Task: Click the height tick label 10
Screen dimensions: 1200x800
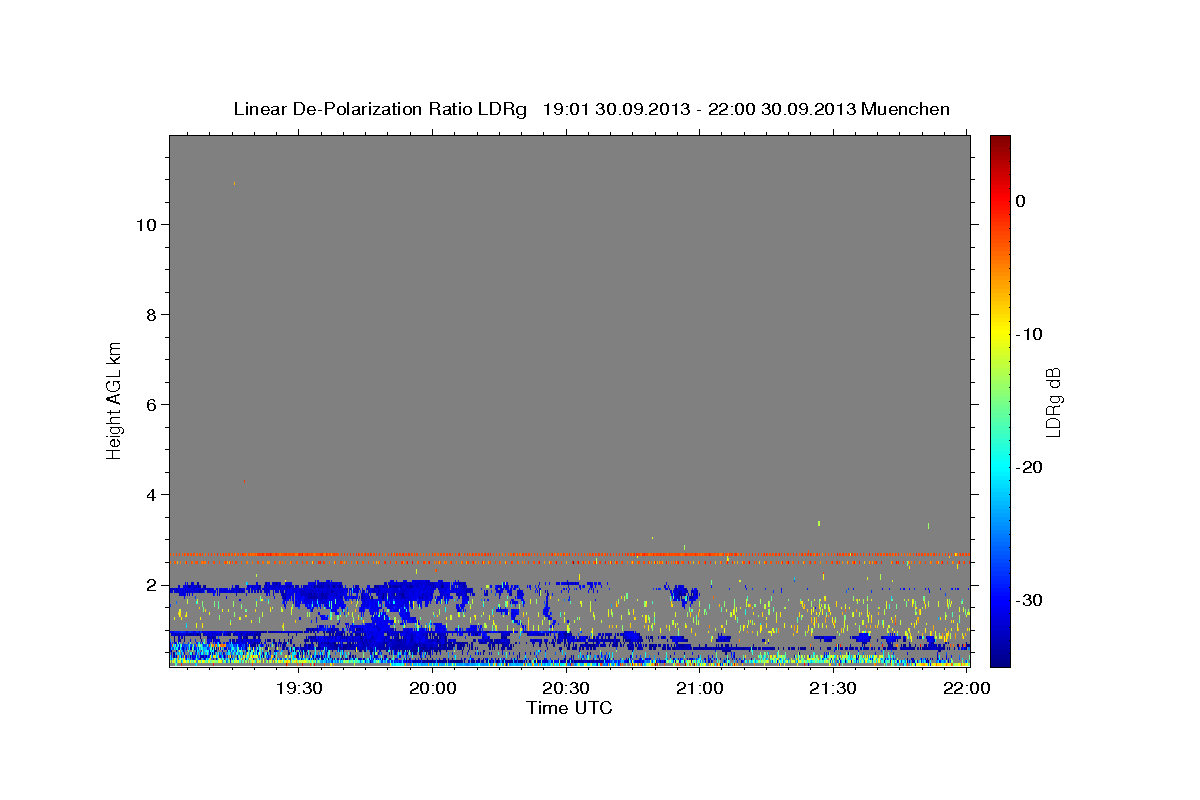Action: tap(145, 224)
